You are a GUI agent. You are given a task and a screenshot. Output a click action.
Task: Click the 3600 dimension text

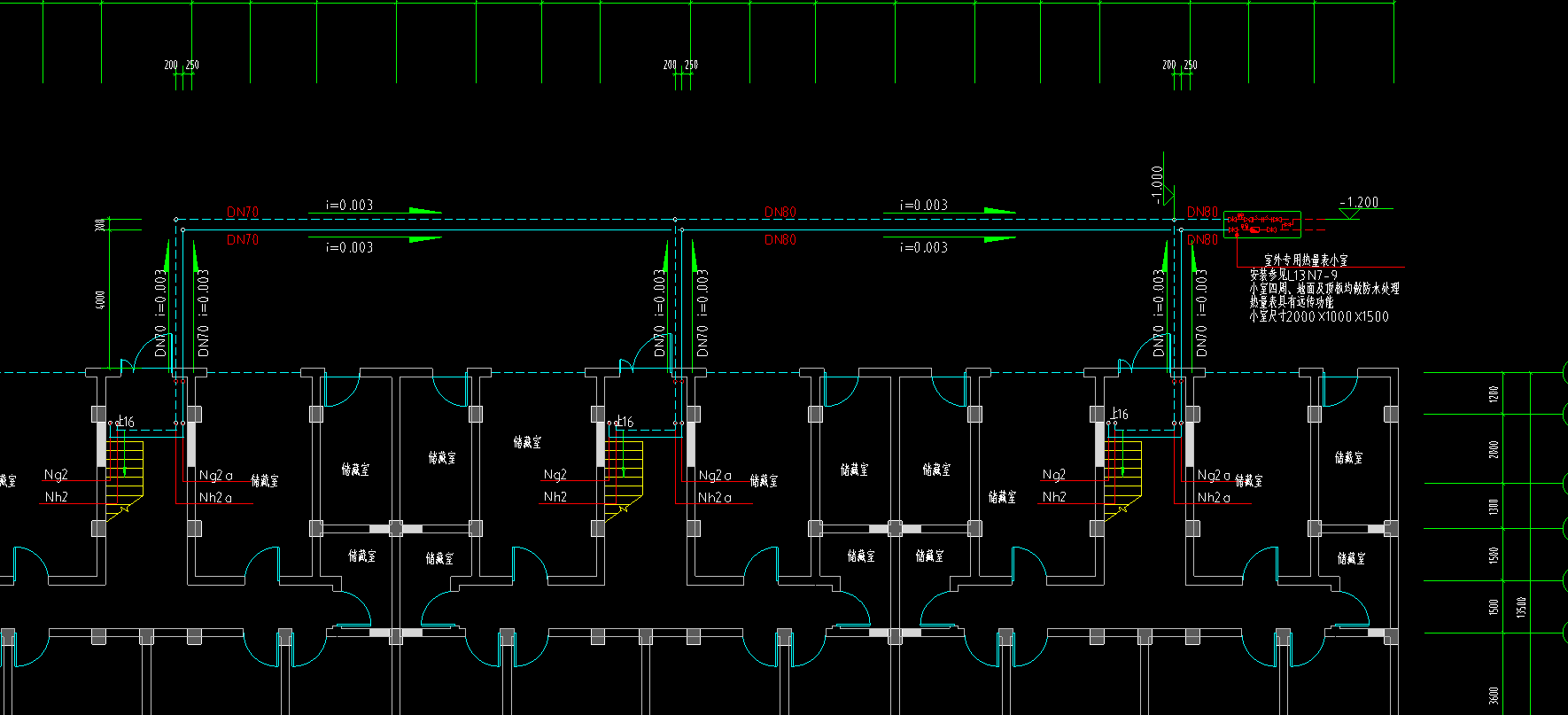(1494, 696)
